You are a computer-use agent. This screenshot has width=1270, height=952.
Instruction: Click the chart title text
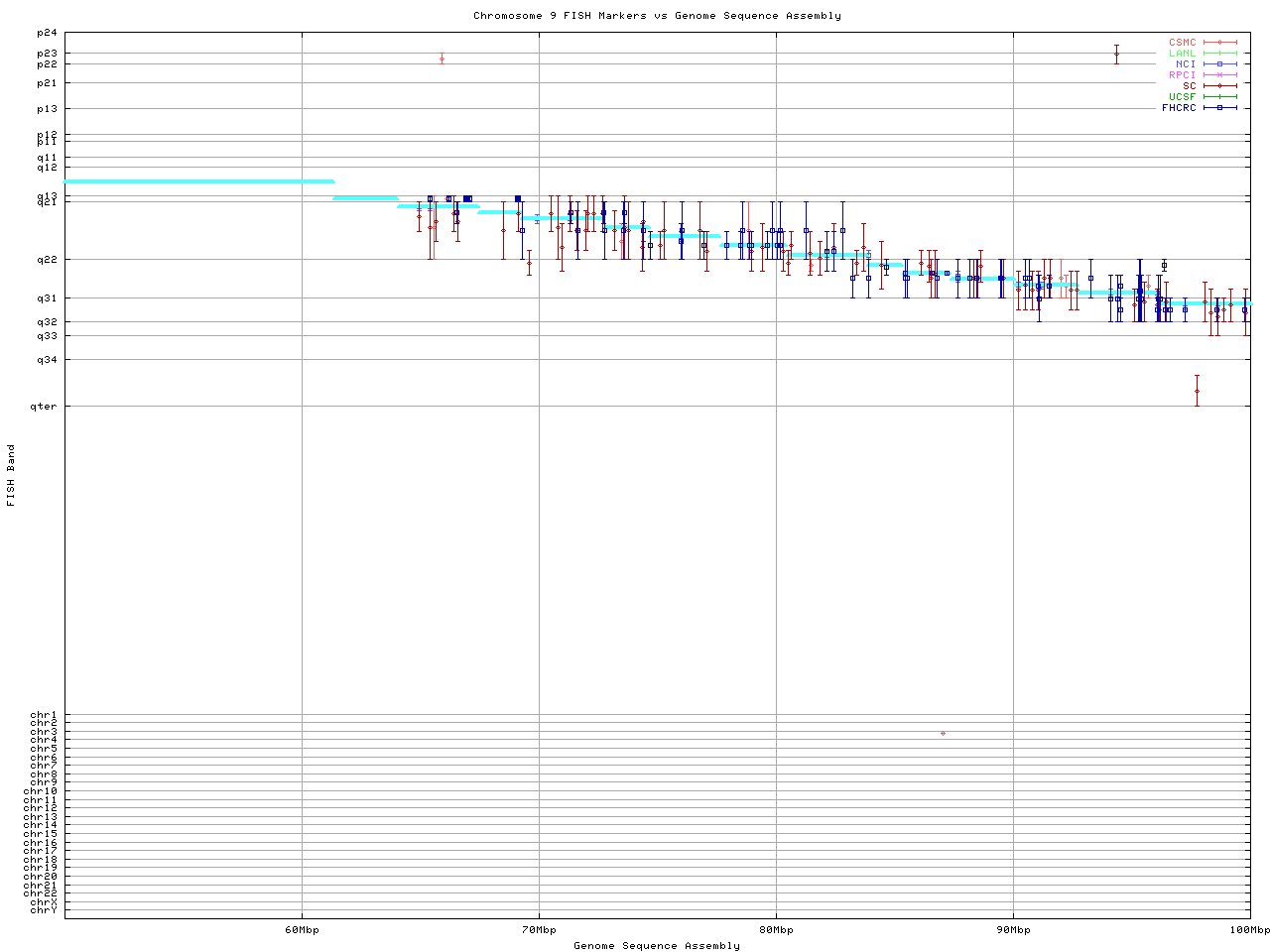pyautogui.click(x=657, y=16)
